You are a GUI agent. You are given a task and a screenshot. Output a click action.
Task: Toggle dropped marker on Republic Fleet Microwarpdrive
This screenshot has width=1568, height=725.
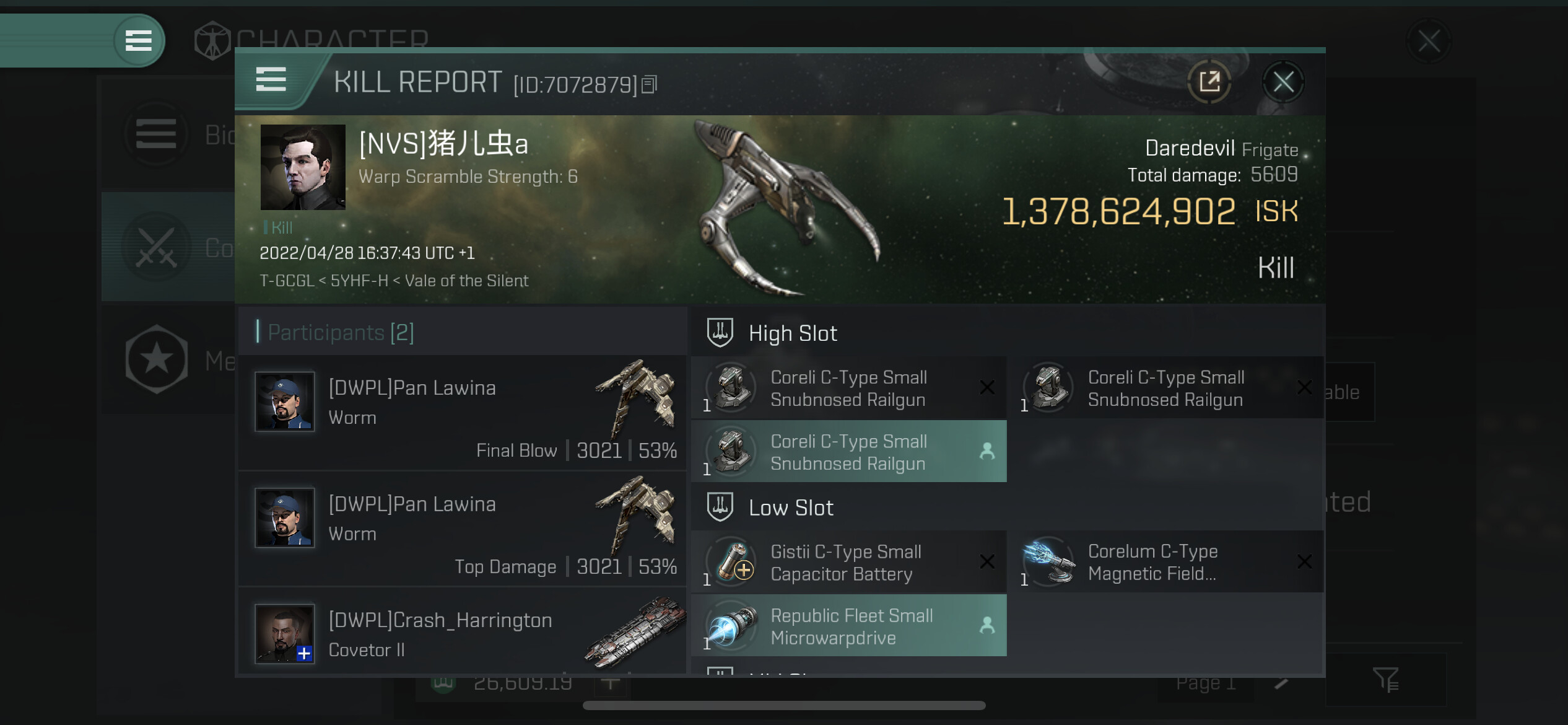tap(987, 626)
